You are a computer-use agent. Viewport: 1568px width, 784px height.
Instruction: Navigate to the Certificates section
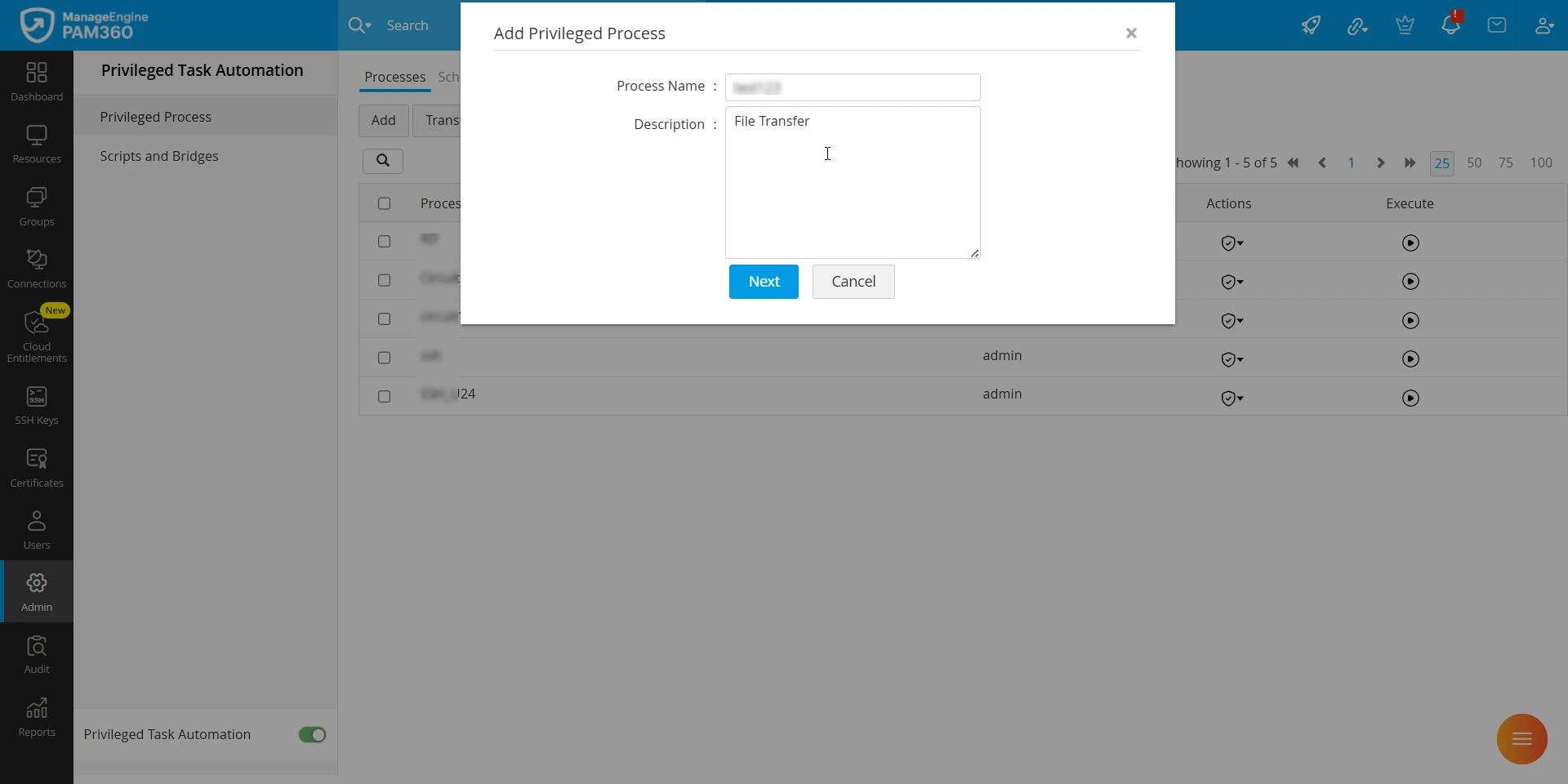[36, 465]
